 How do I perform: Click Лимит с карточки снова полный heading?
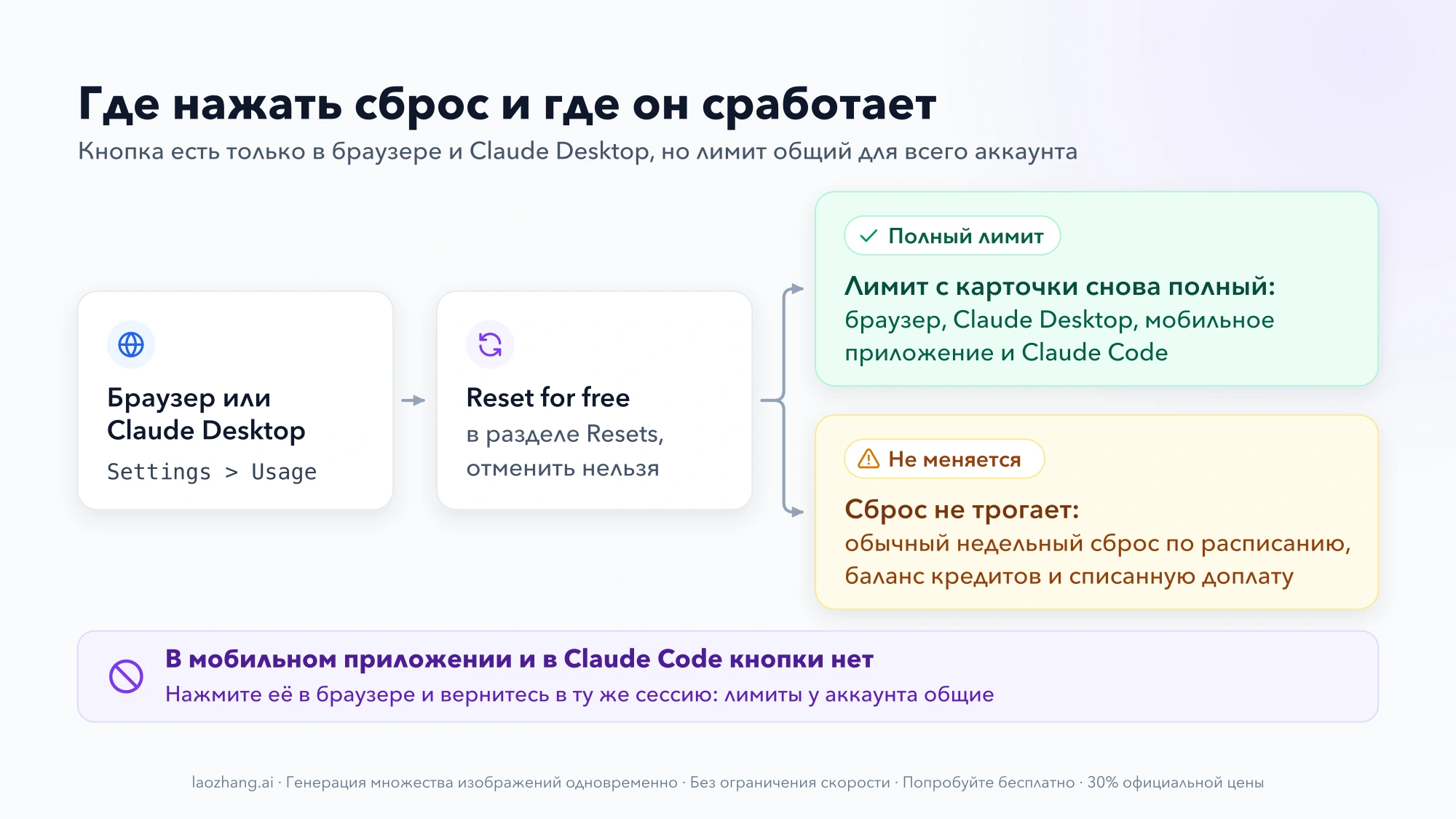click(x=1060, y=286)
